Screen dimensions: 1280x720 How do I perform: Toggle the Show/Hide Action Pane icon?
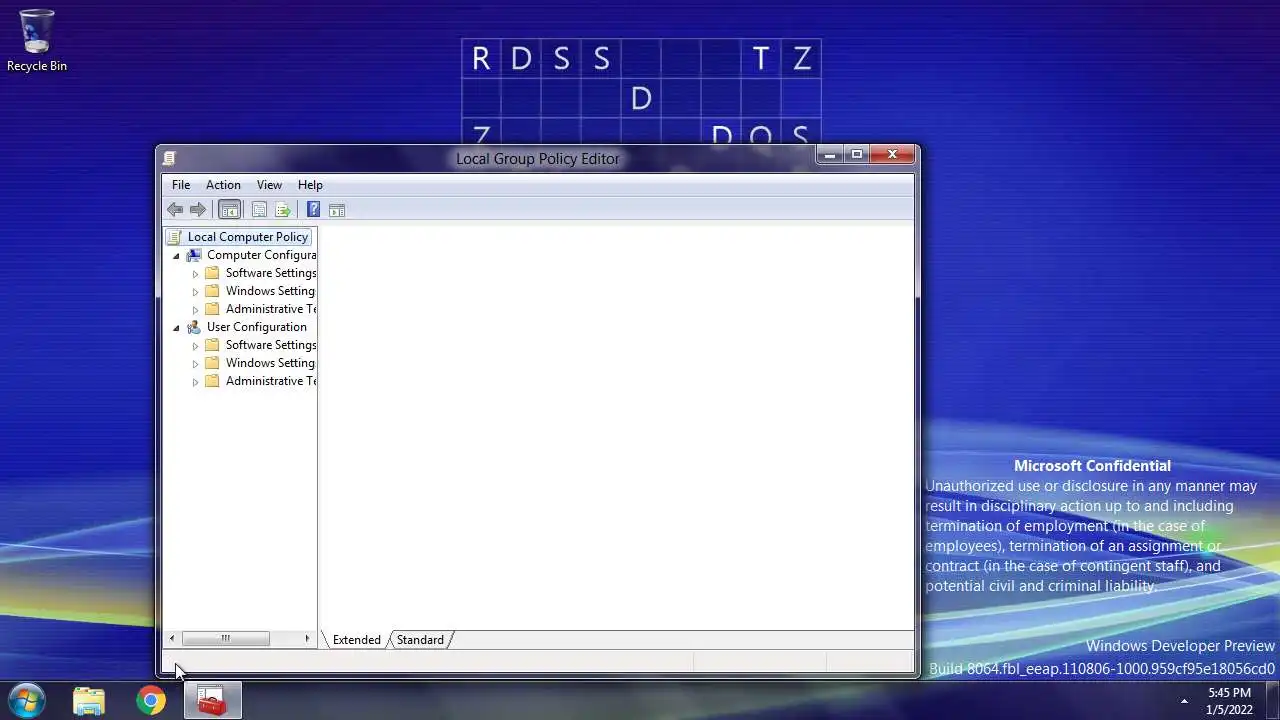pos(337,210)
